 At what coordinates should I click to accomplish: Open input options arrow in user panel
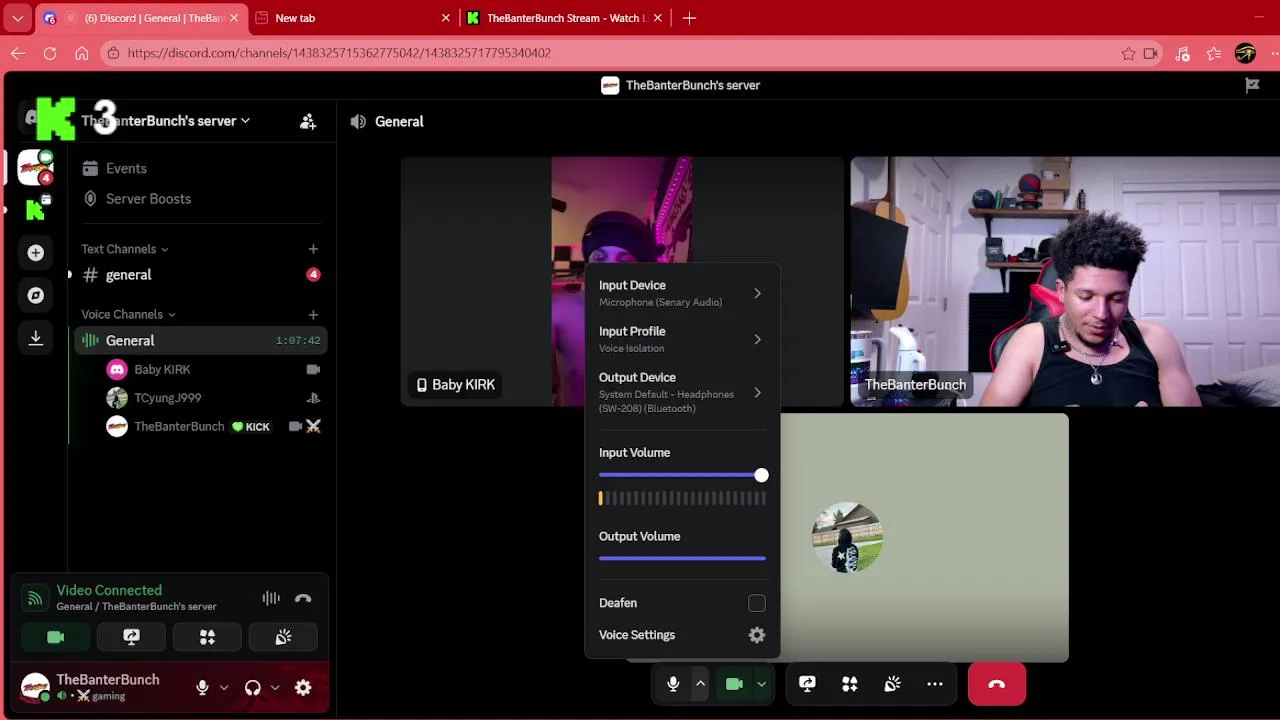coord(224,687)
